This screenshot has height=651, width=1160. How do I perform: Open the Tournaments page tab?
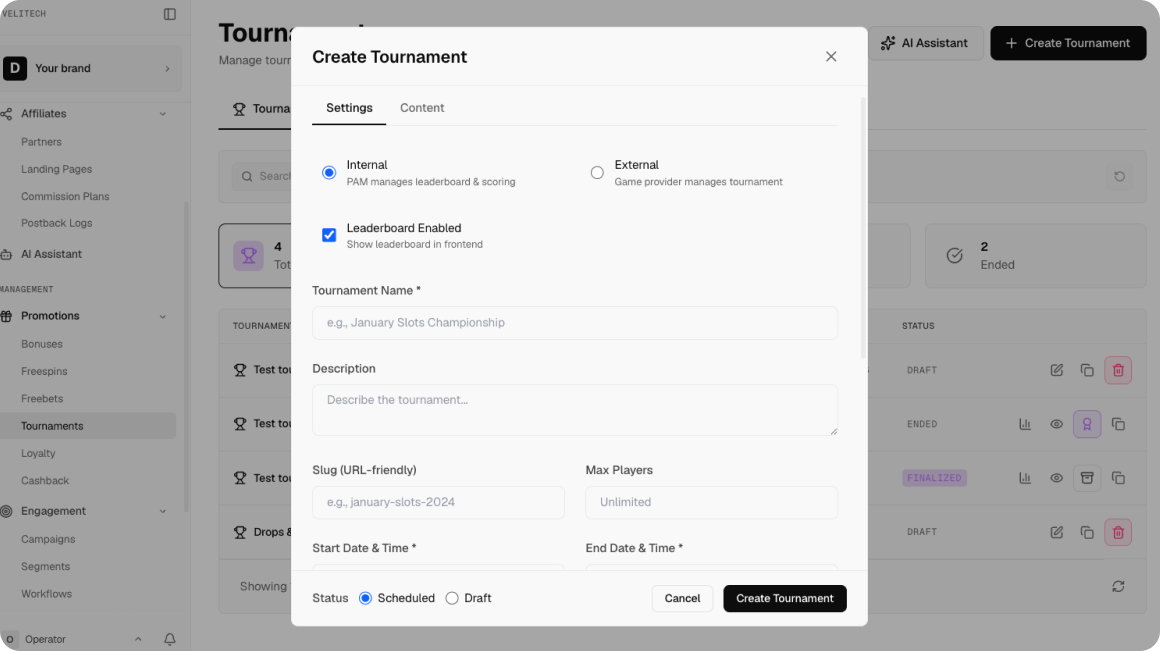(260, 109)
